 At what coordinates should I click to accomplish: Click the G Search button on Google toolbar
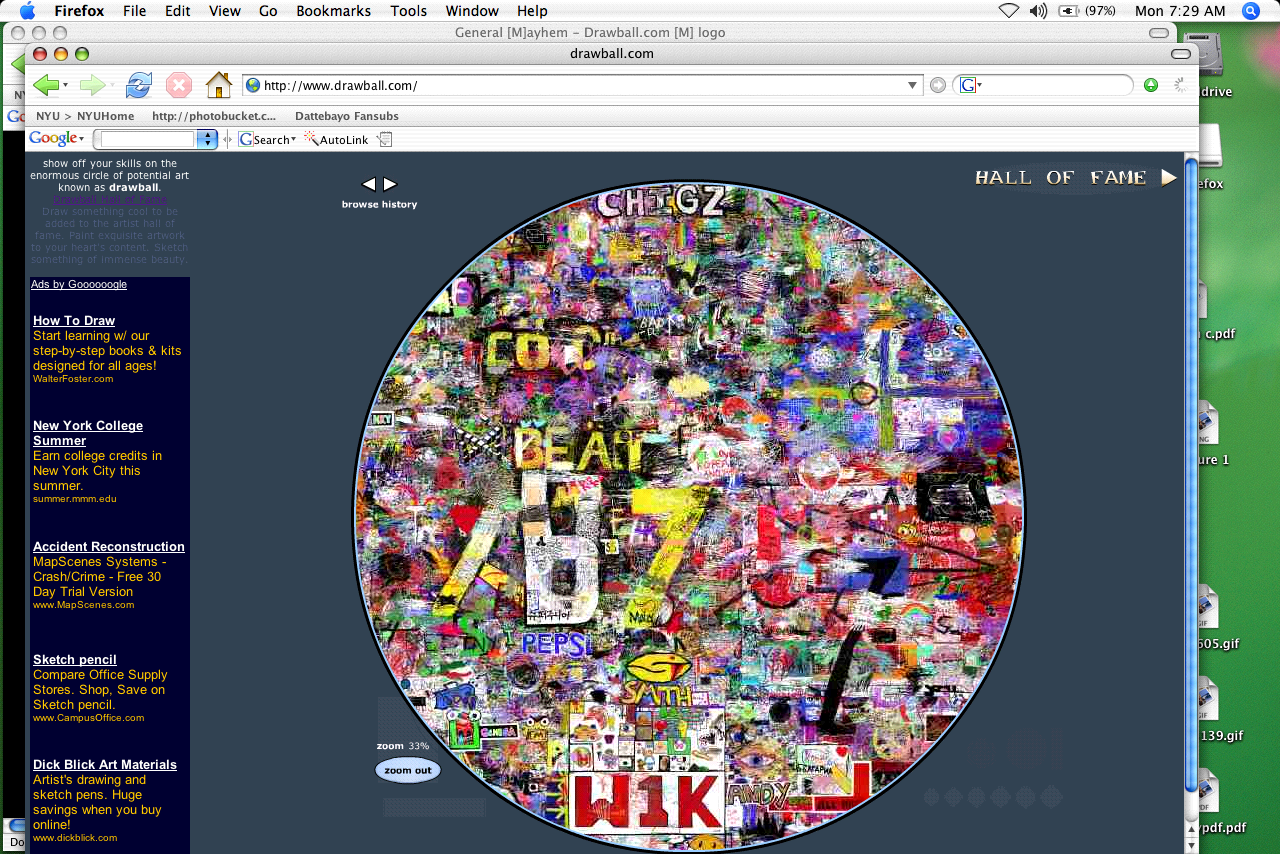264,139
